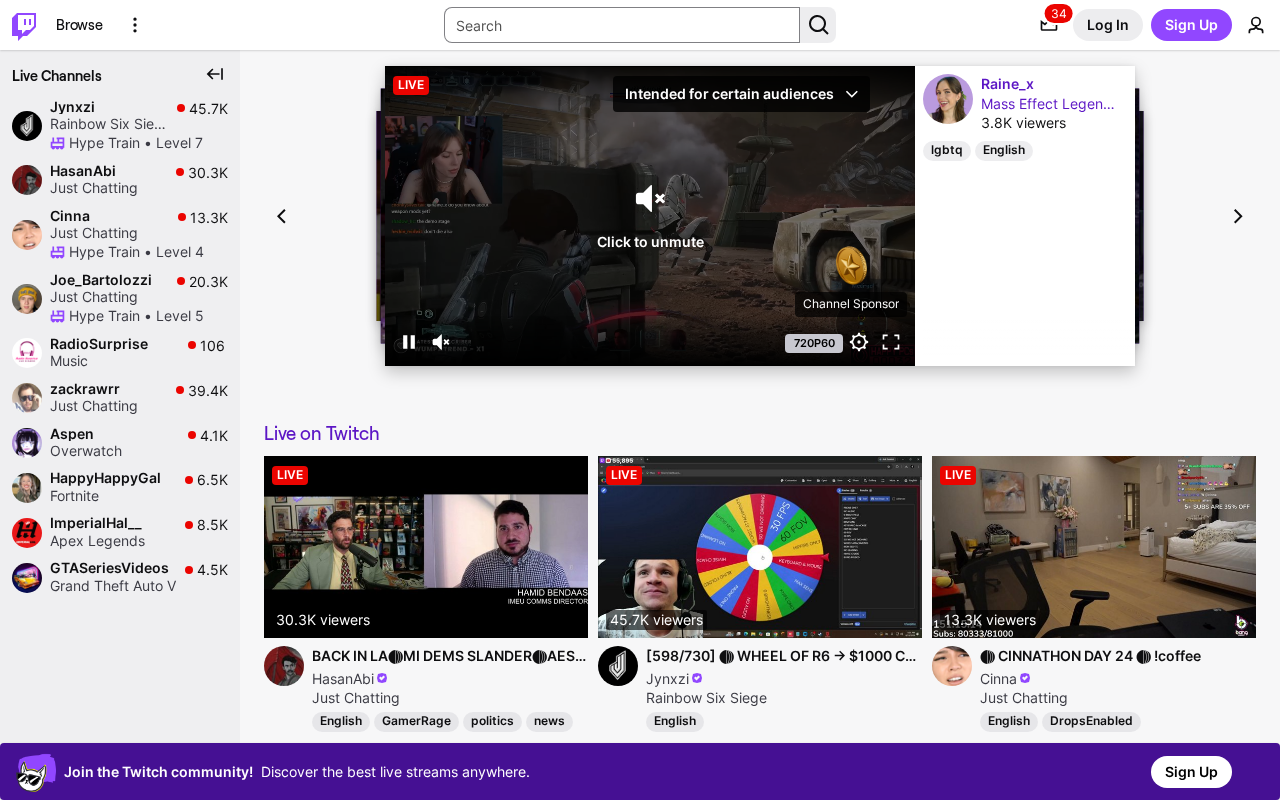Open the WHEEL OF R6 stream title
Screen dimensions: 1280x800
point(781,656)
